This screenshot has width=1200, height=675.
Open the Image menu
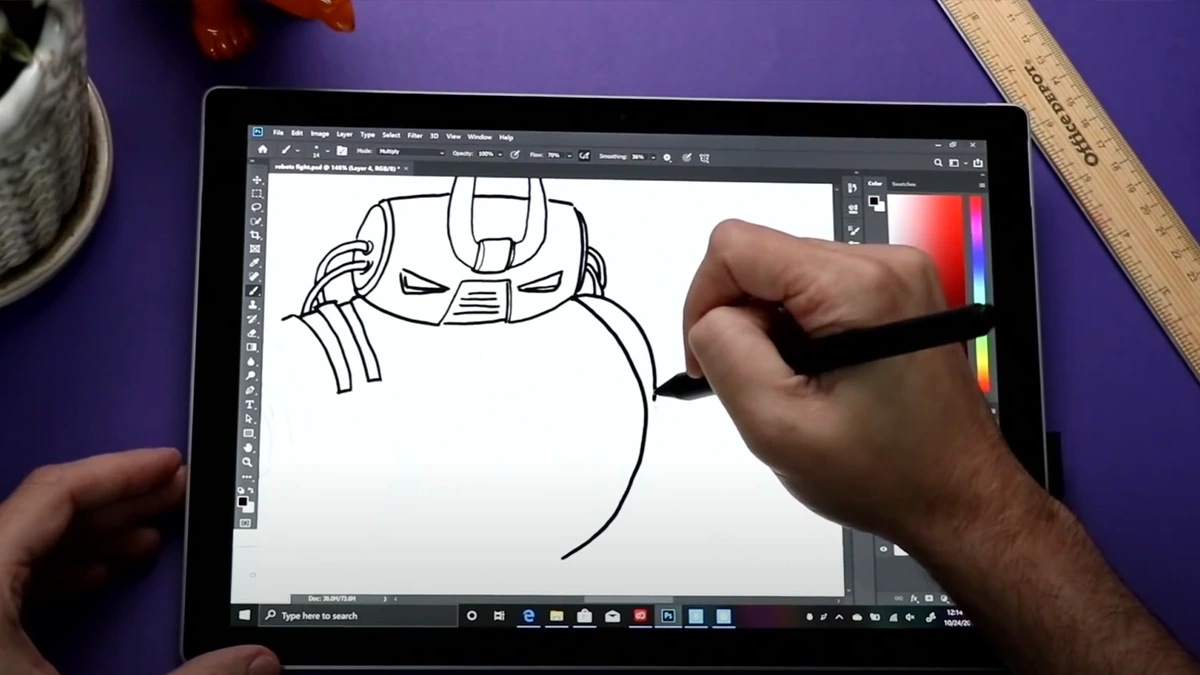[320, 134]
